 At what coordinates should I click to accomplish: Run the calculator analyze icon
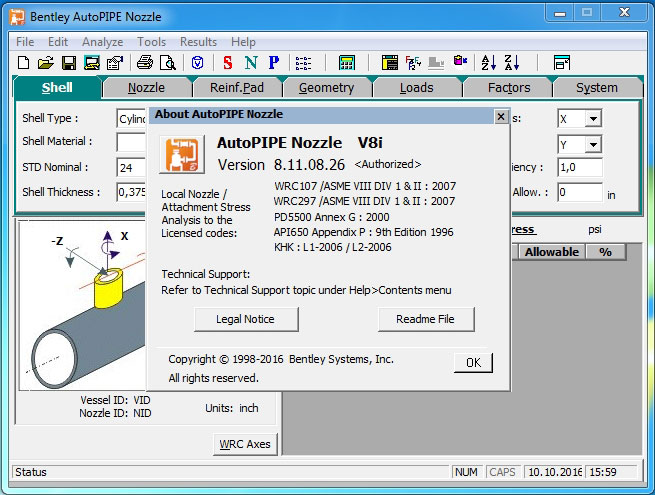347,63
